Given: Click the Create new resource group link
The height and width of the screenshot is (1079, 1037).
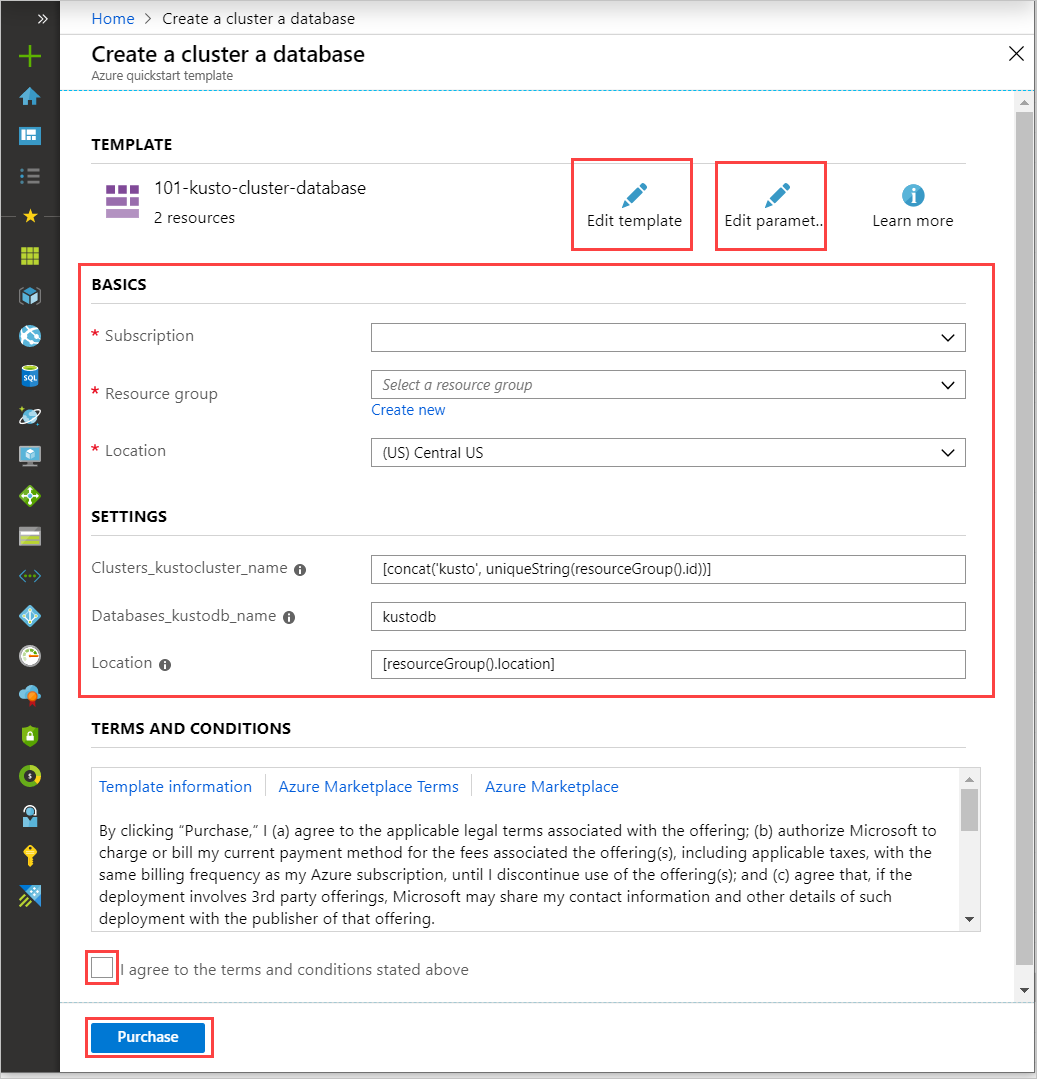Looking at the screenshot, I should [x=408, y=410].
